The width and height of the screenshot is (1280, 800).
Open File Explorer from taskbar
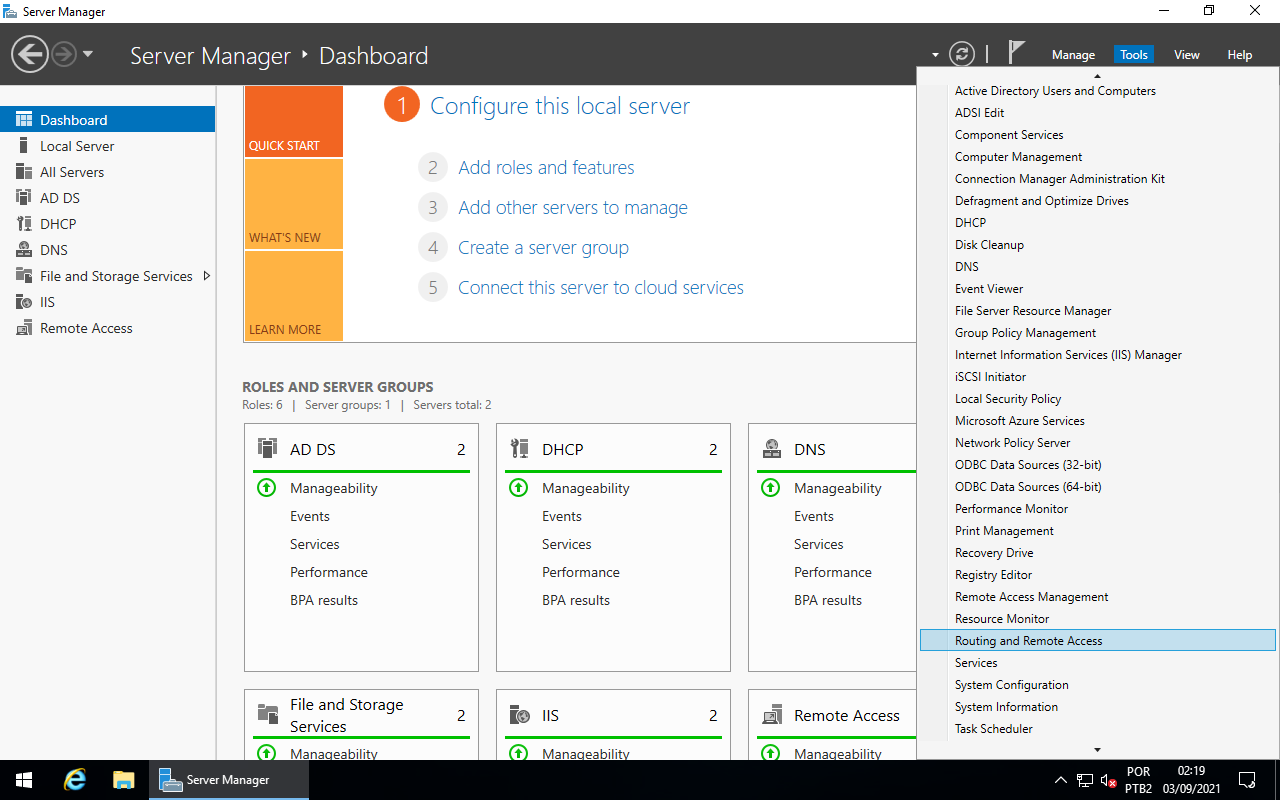123,780
